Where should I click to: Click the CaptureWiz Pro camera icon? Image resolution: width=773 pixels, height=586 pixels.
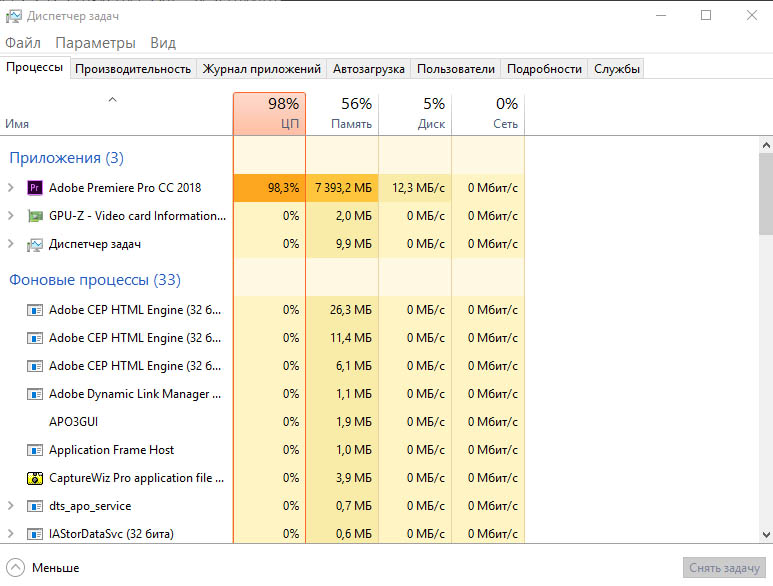pos(35,478)
